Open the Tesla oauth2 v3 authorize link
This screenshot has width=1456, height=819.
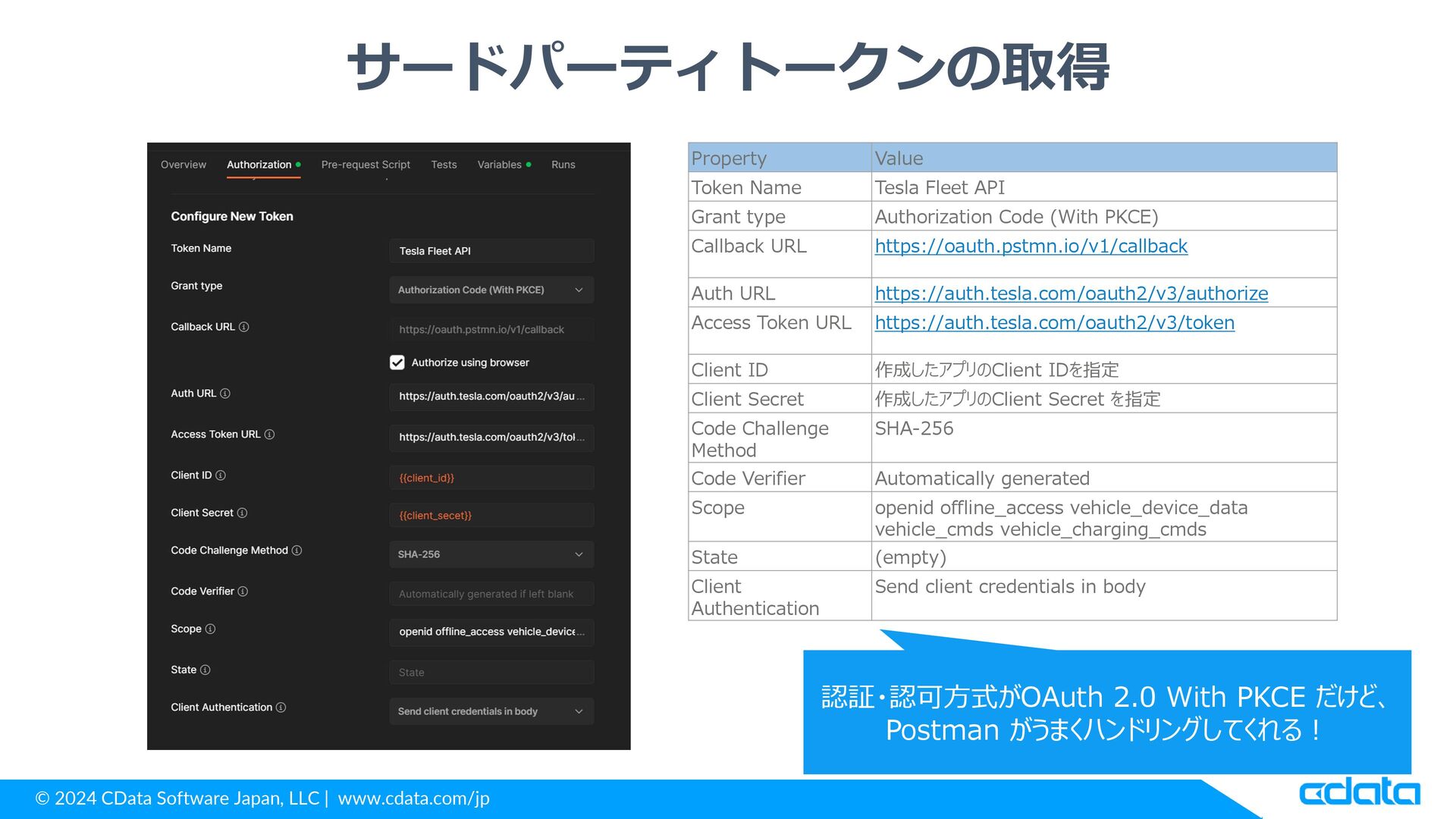(x=1072, y=293)
